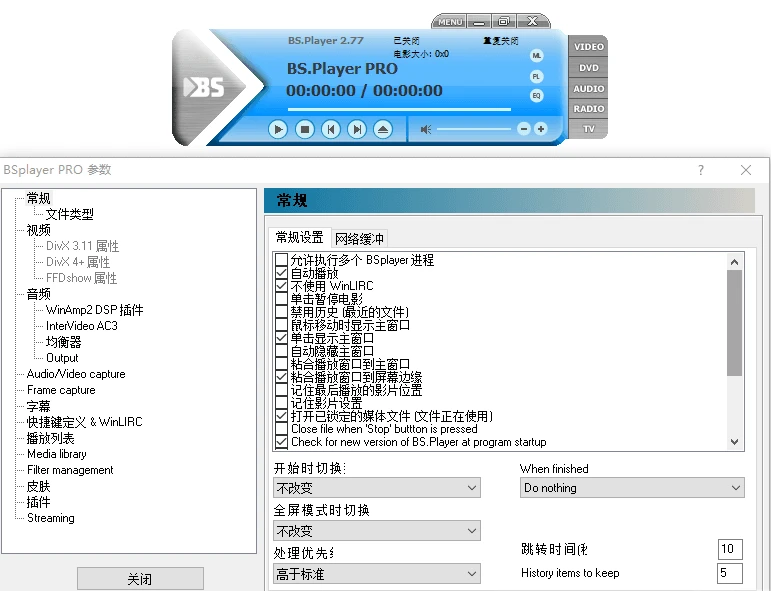This screenshot has height=591, width=771.
Task: Select the VIDEO side tab
Action: tap(589, 47)
